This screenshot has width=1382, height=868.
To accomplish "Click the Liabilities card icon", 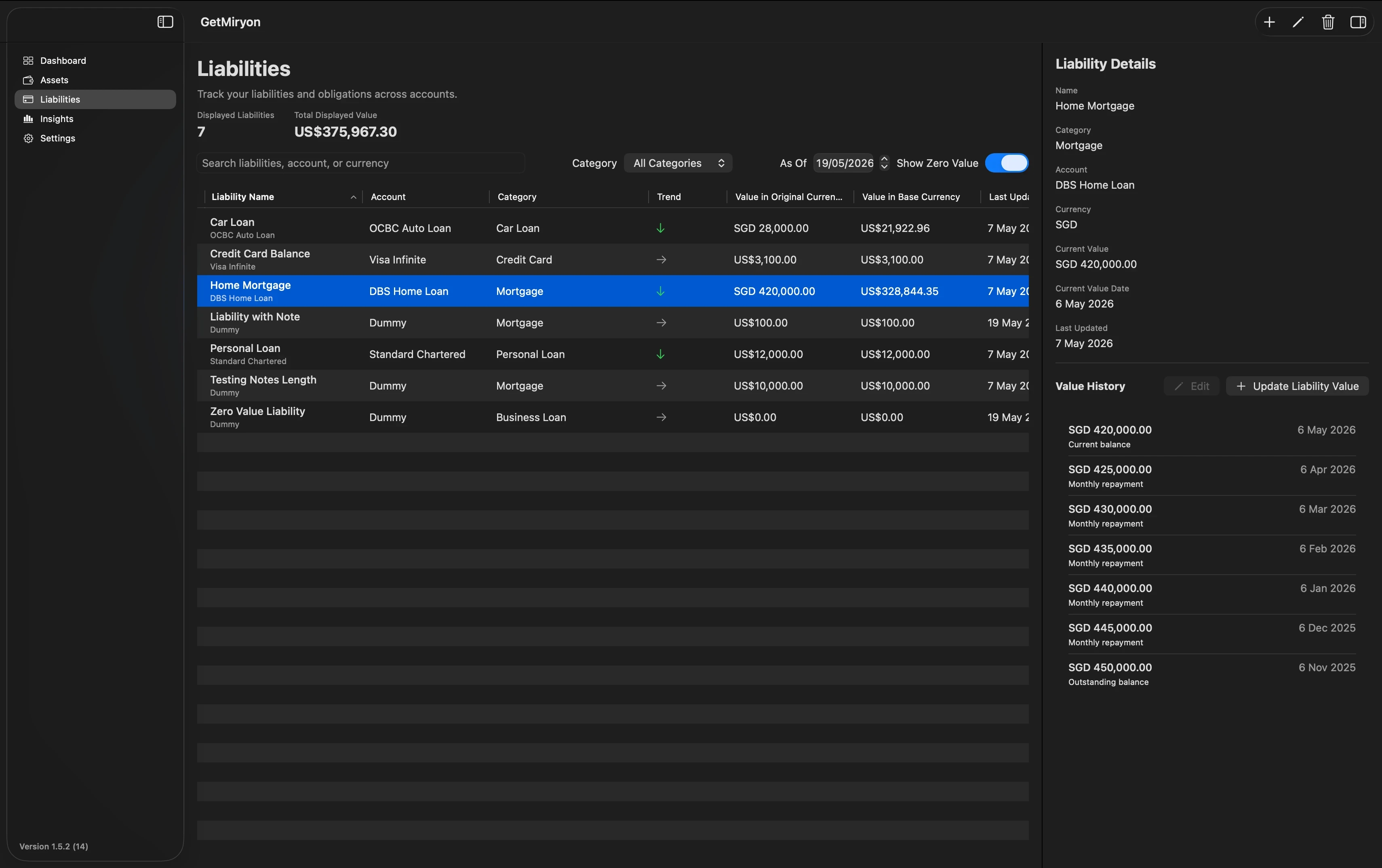I will pos(28,99).
